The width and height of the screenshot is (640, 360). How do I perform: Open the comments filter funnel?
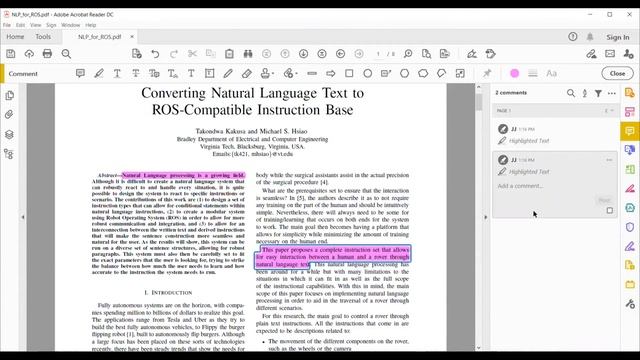click(x=598, y=93)
